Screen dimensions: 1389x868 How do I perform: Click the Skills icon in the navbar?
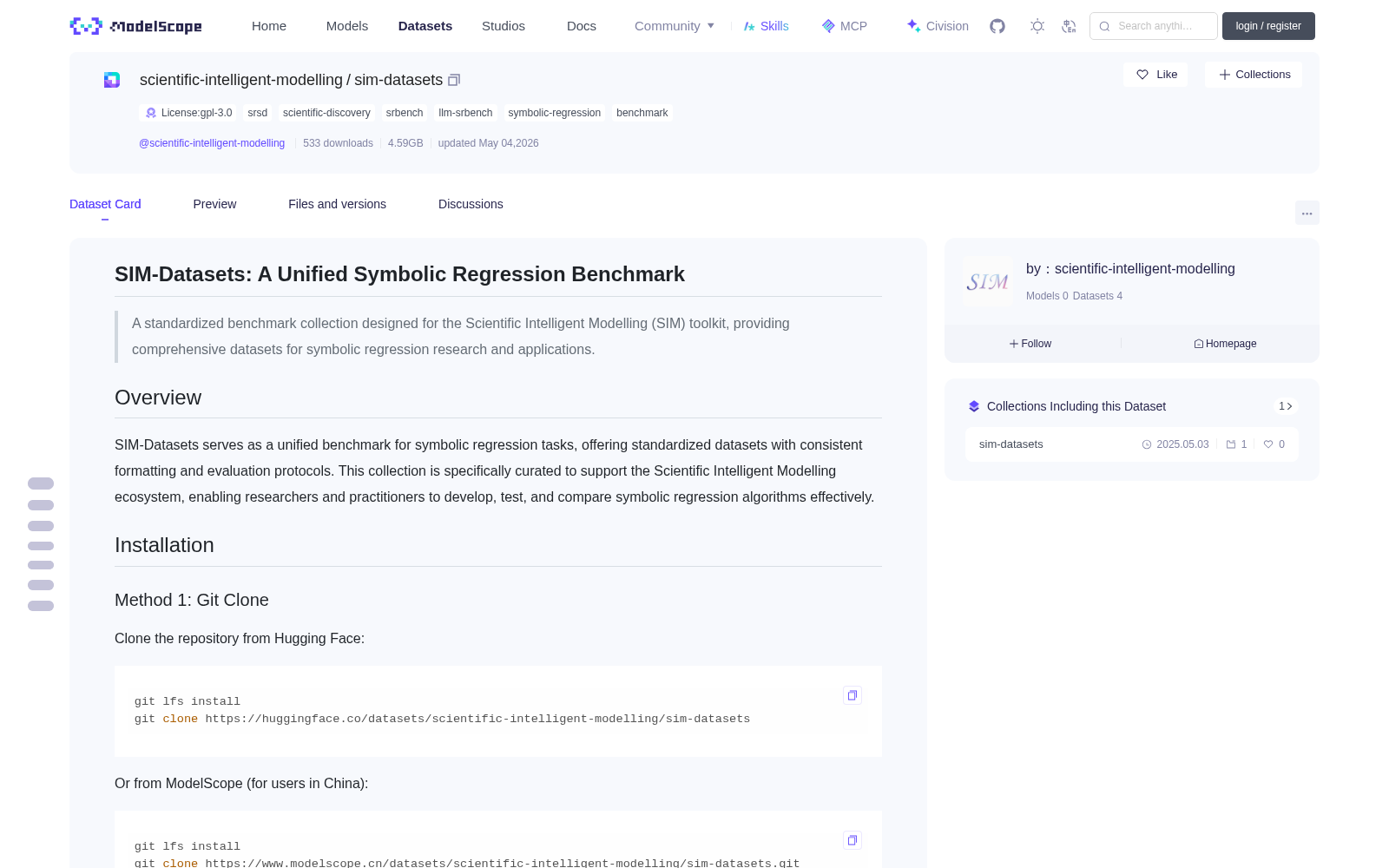[x=749, y=26]
